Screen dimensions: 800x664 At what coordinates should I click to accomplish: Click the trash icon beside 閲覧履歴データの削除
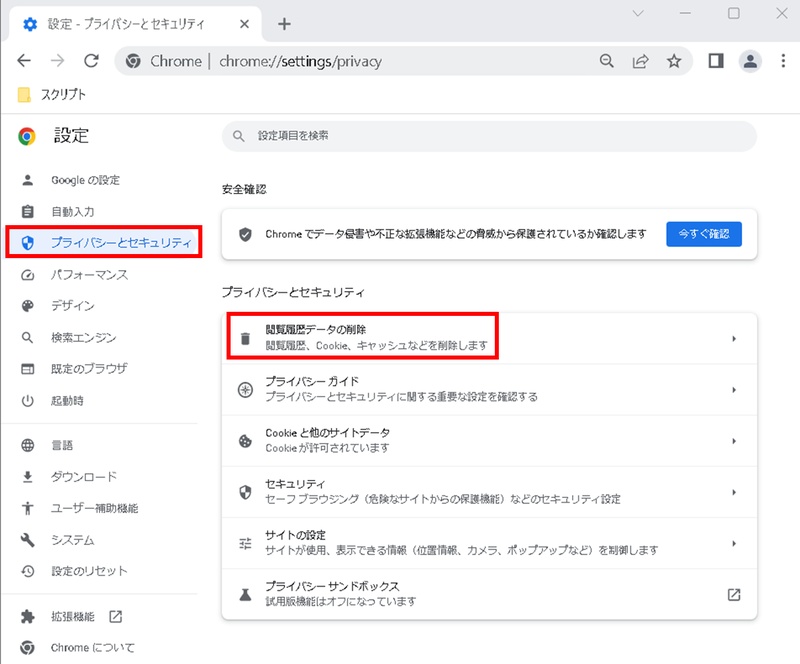tap(245, 337)
